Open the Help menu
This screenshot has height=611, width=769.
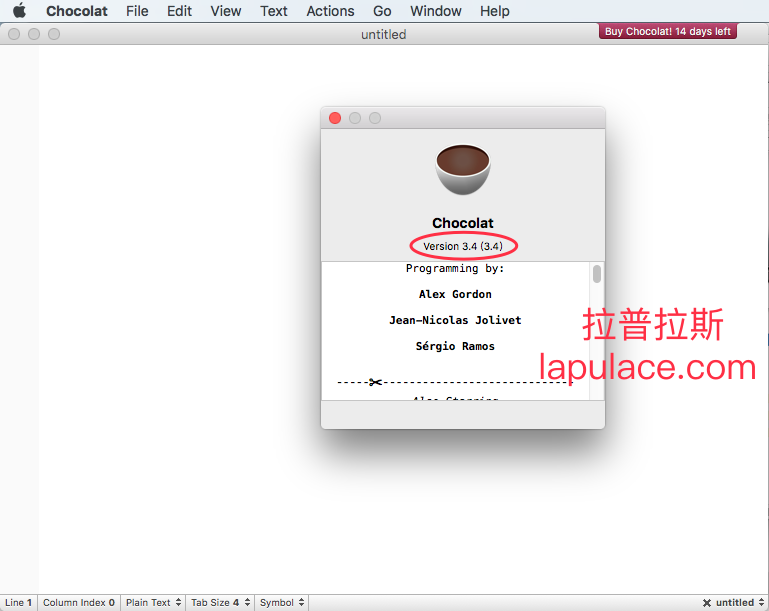[494, 11]
